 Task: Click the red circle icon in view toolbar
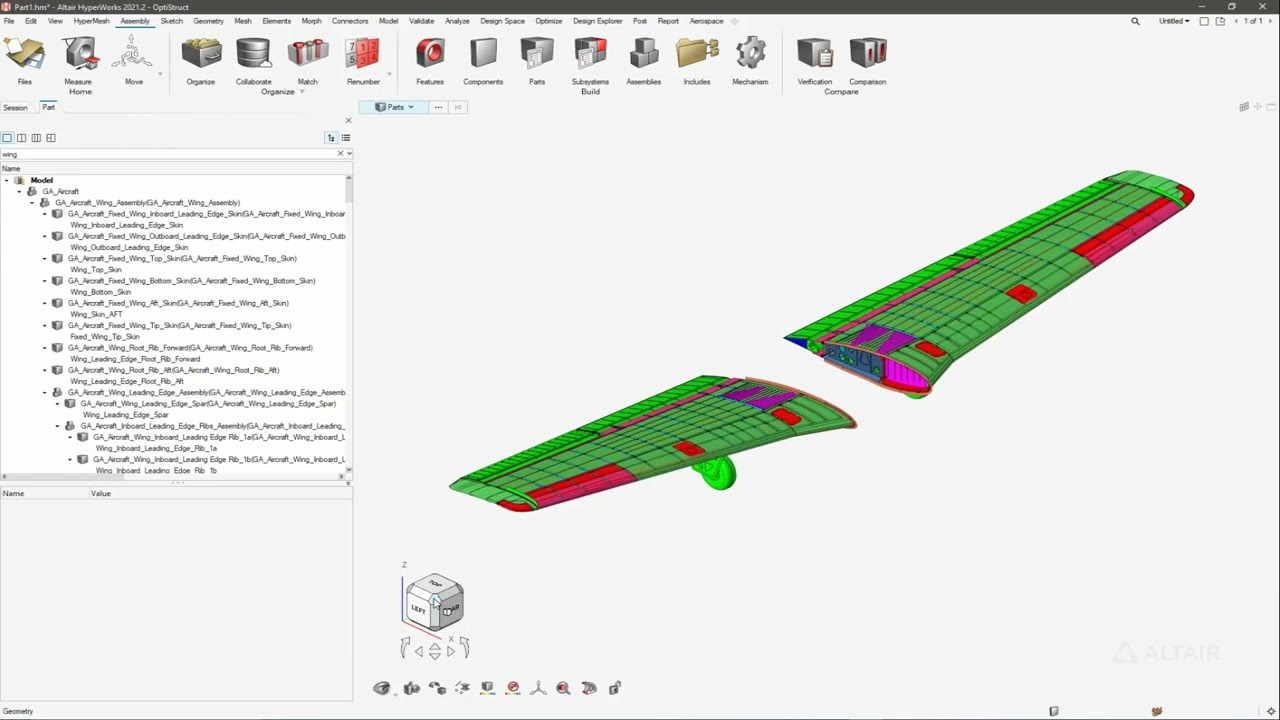pos(513,688)
